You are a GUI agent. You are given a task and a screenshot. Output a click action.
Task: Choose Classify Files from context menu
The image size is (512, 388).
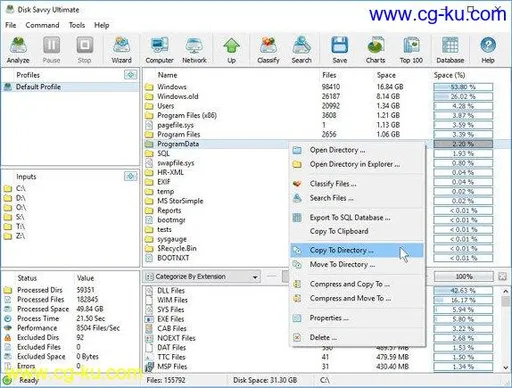tap(357, 184)
